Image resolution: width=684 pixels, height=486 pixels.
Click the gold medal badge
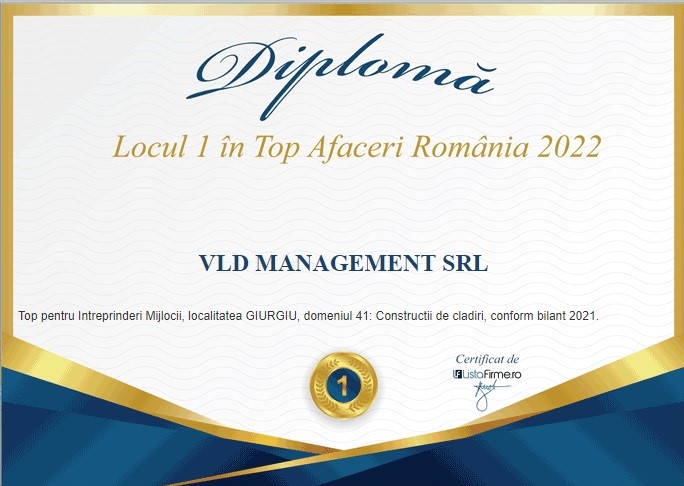point(343,382)
